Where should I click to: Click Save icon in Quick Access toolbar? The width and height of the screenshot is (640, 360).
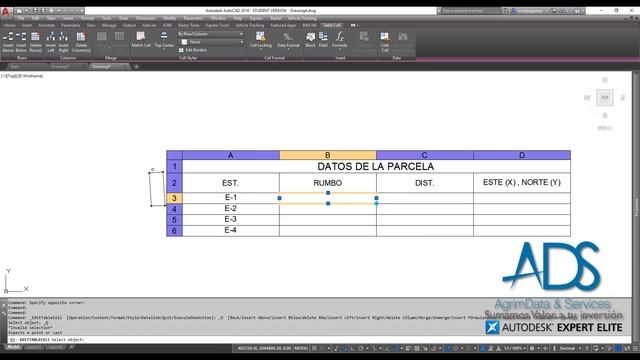tap(35, 11)
